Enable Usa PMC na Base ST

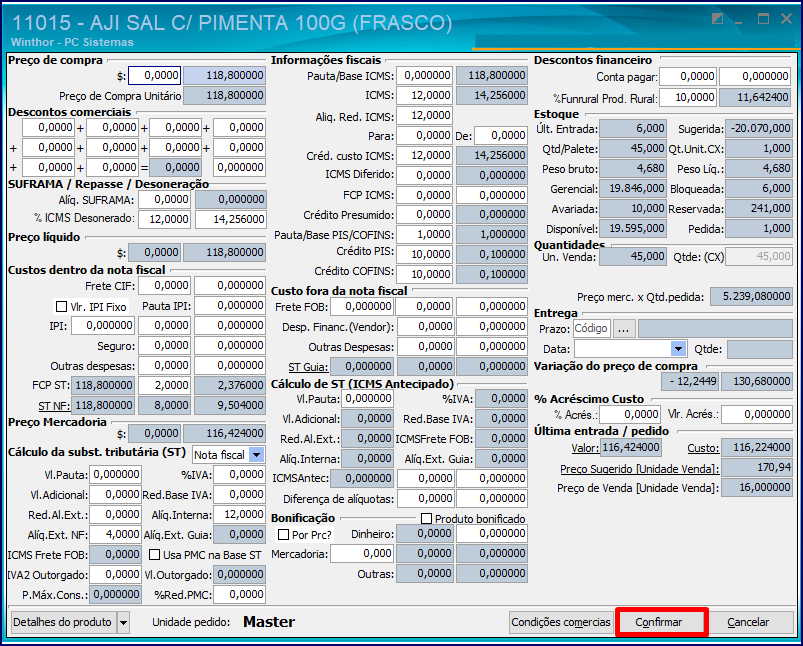click(154, 555)
